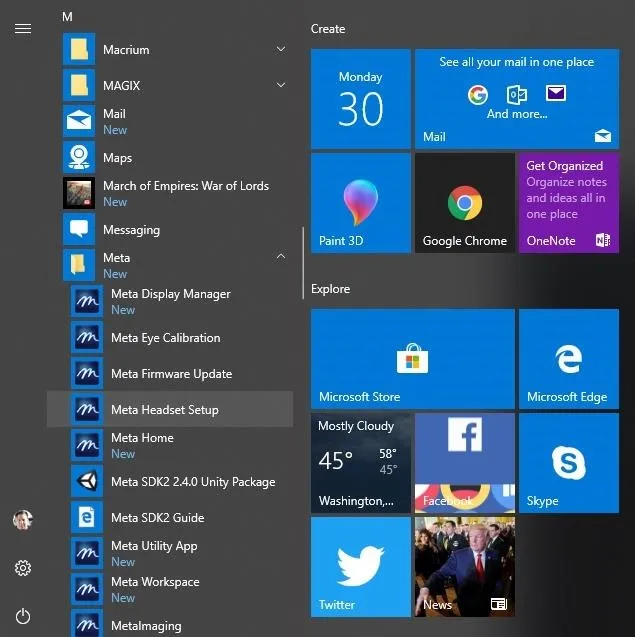Launch Google Chrome tile

(465, 203)
